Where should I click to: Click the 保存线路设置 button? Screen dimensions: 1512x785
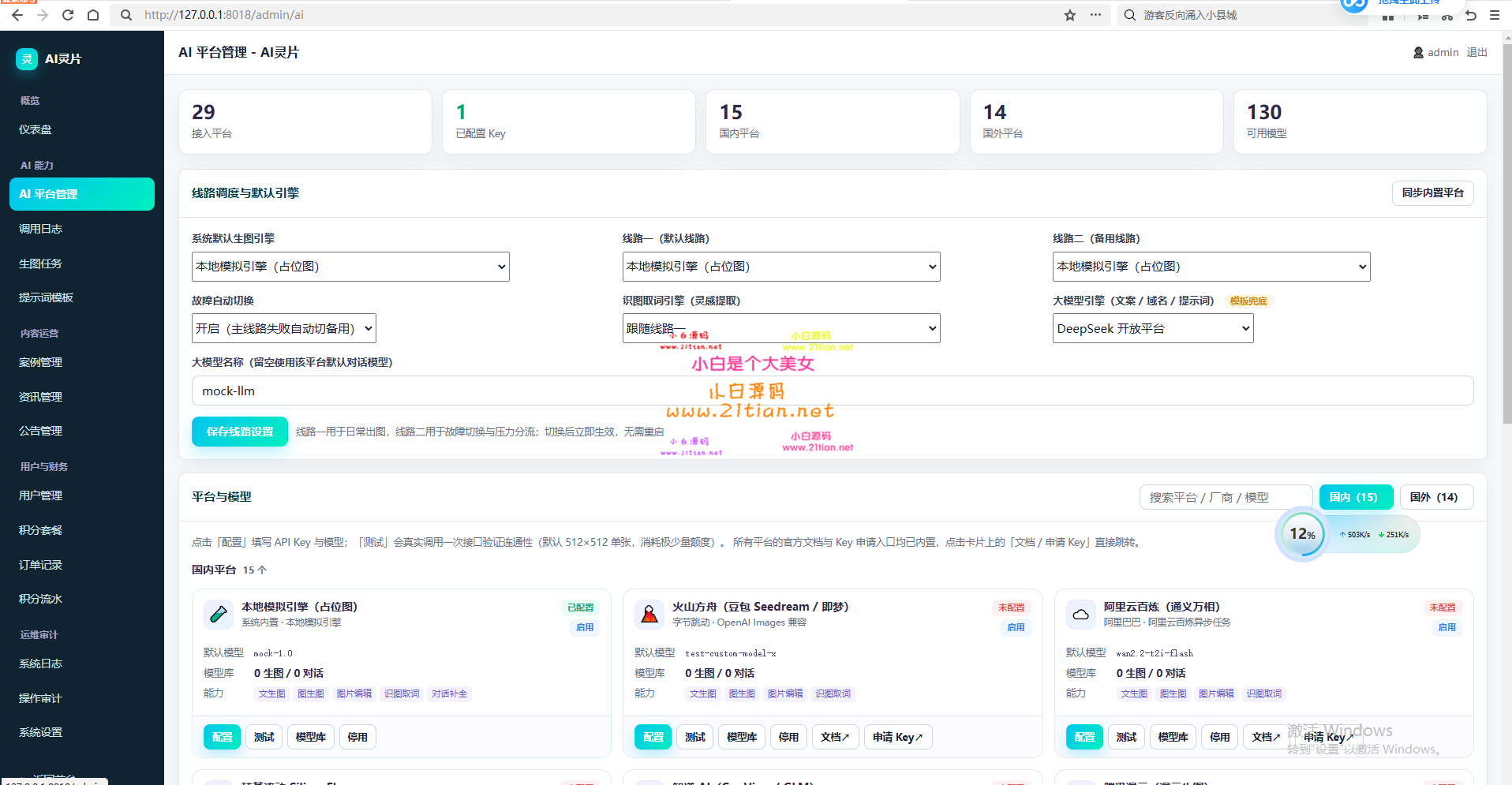click(240, 432)
